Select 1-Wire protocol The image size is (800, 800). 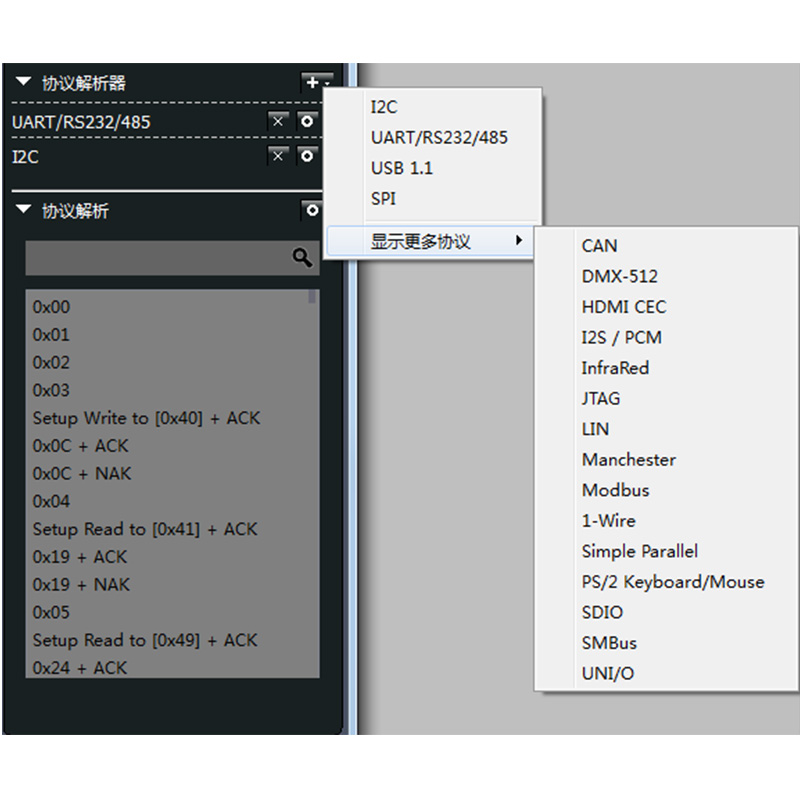[666, 521]
